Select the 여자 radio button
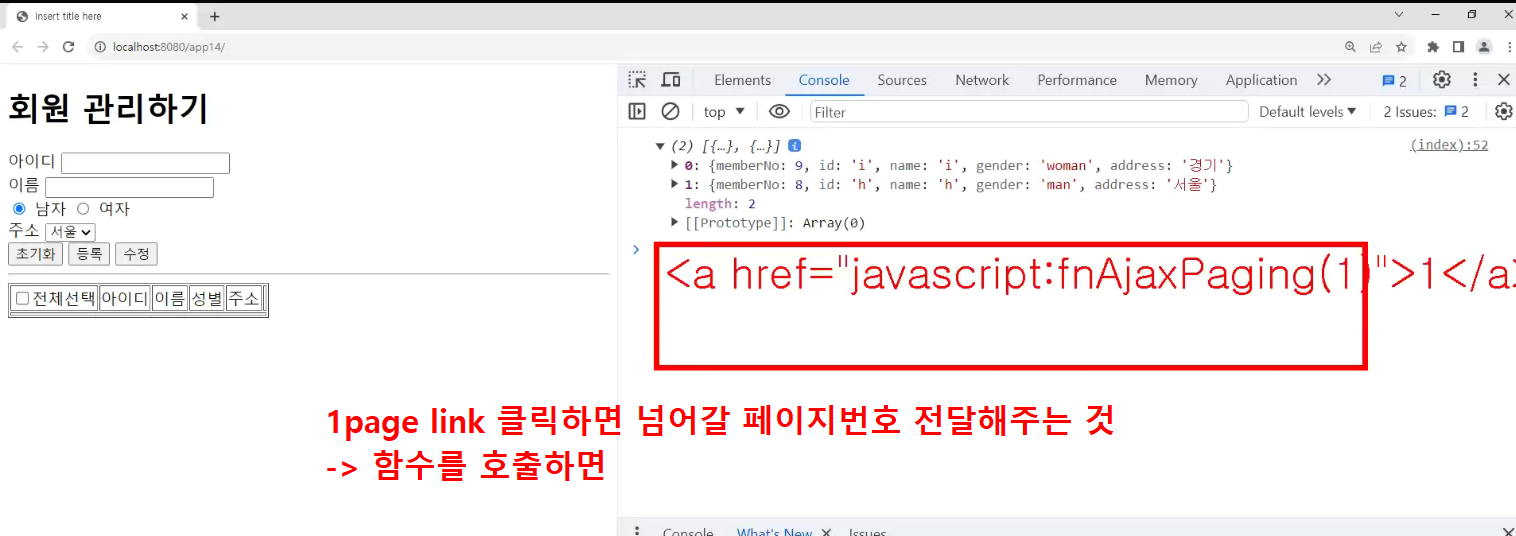The height and width of the screenshot is (536, 1516). 83,209
